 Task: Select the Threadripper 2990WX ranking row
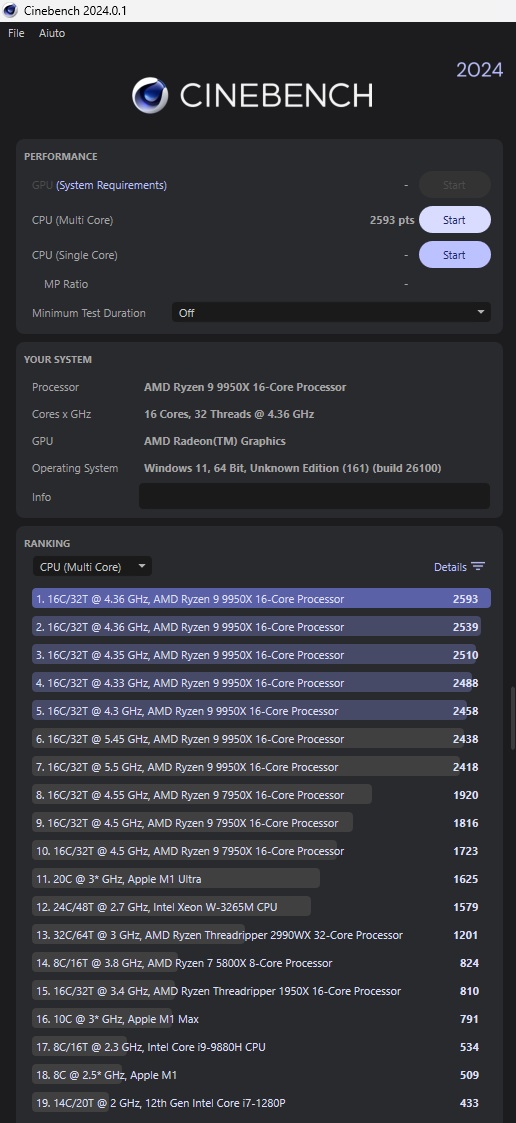click(x=262, y=935)
